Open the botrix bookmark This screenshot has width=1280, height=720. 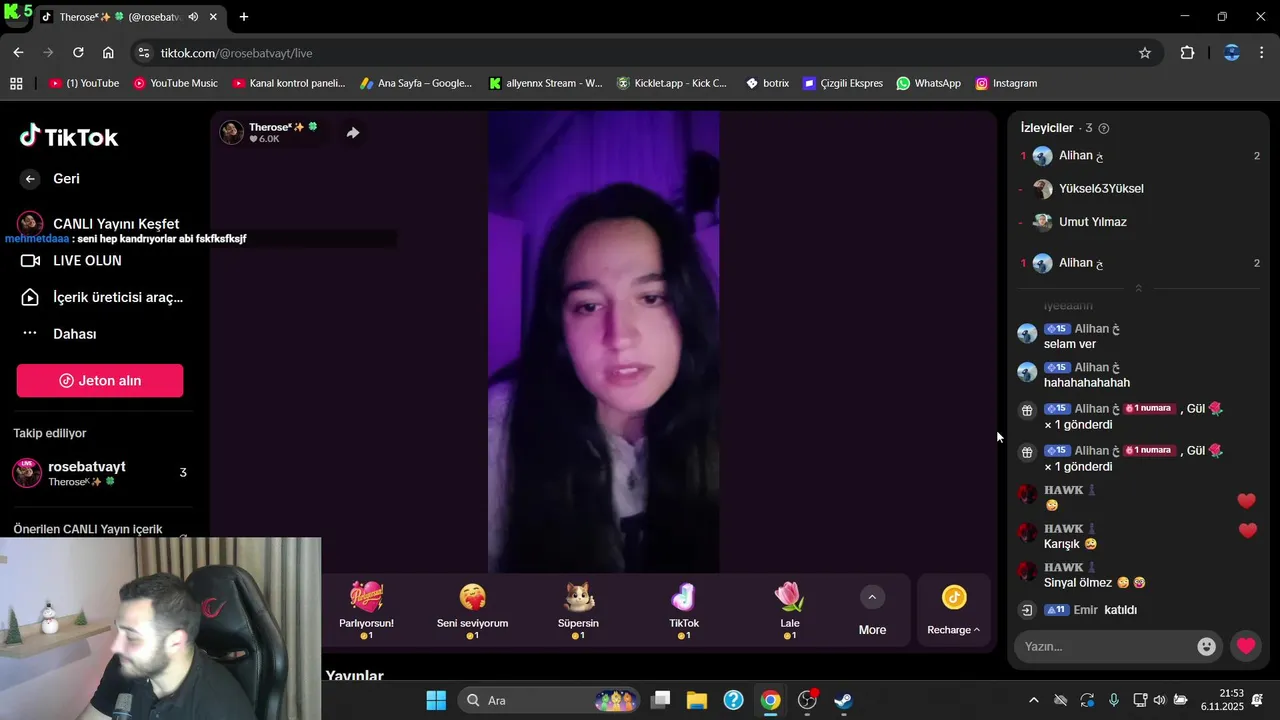point(768,84)
